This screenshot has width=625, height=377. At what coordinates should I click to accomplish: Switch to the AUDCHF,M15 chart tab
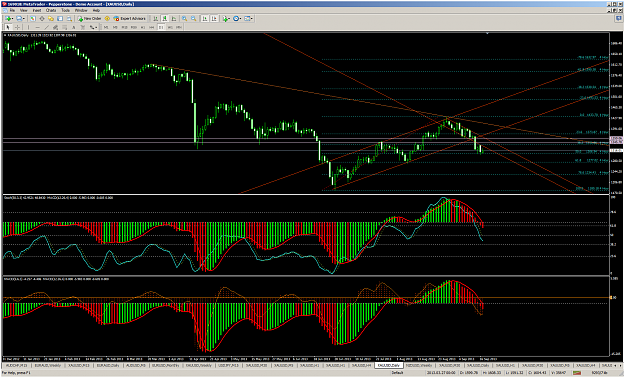(17, 365)
